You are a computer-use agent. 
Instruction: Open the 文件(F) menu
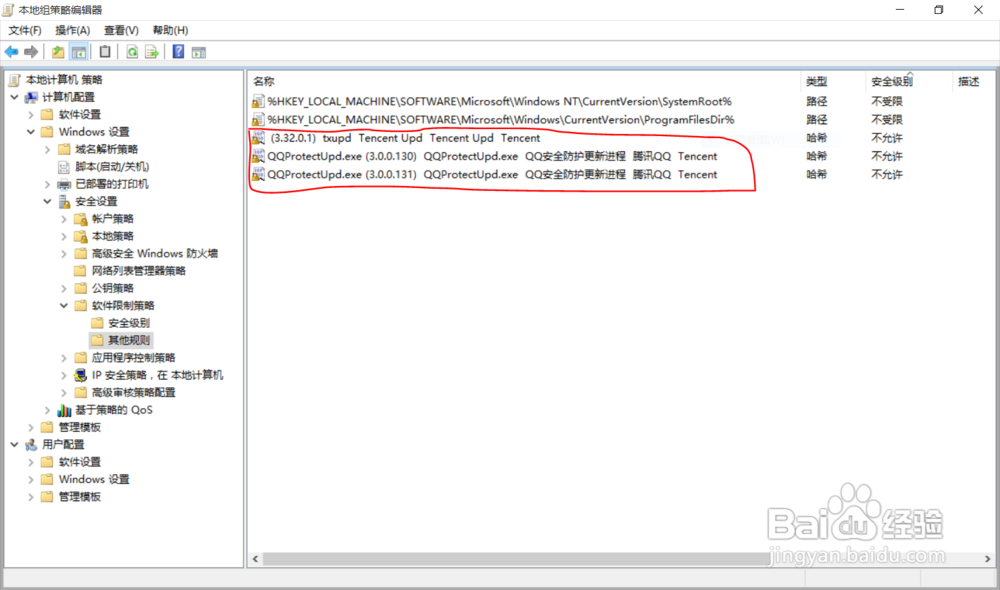(25, 31)
